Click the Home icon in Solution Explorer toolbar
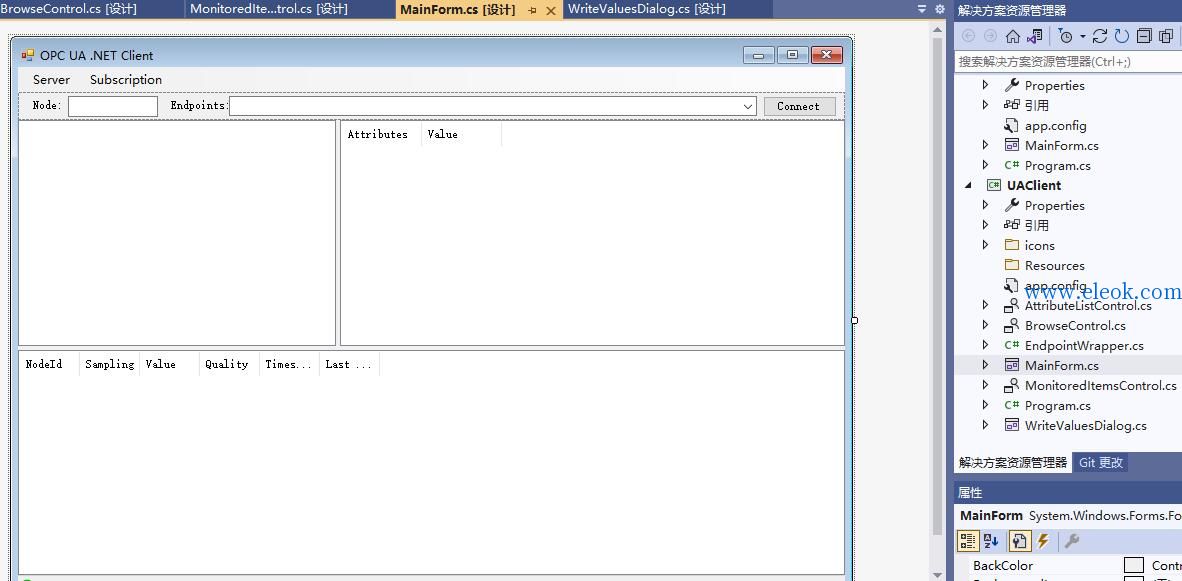 (1012, 36)
